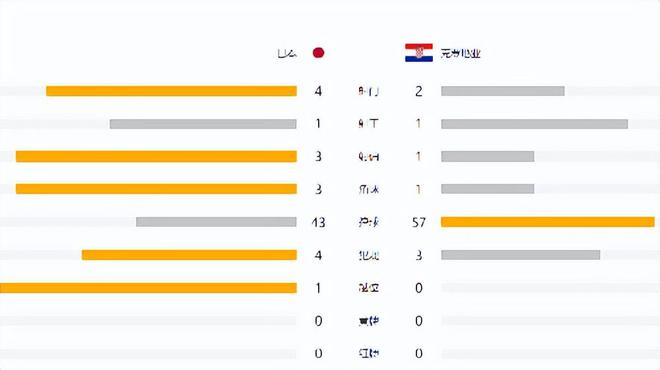Click Japan's full-width orange bar in 1–0 row
Screen dimensions: 660x370
point(148,287)
